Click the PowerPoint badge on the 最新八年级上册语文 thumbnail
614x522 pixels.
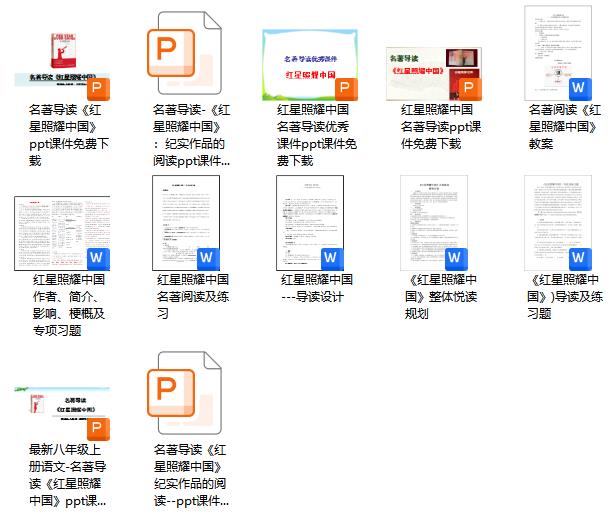coord(98,429)
